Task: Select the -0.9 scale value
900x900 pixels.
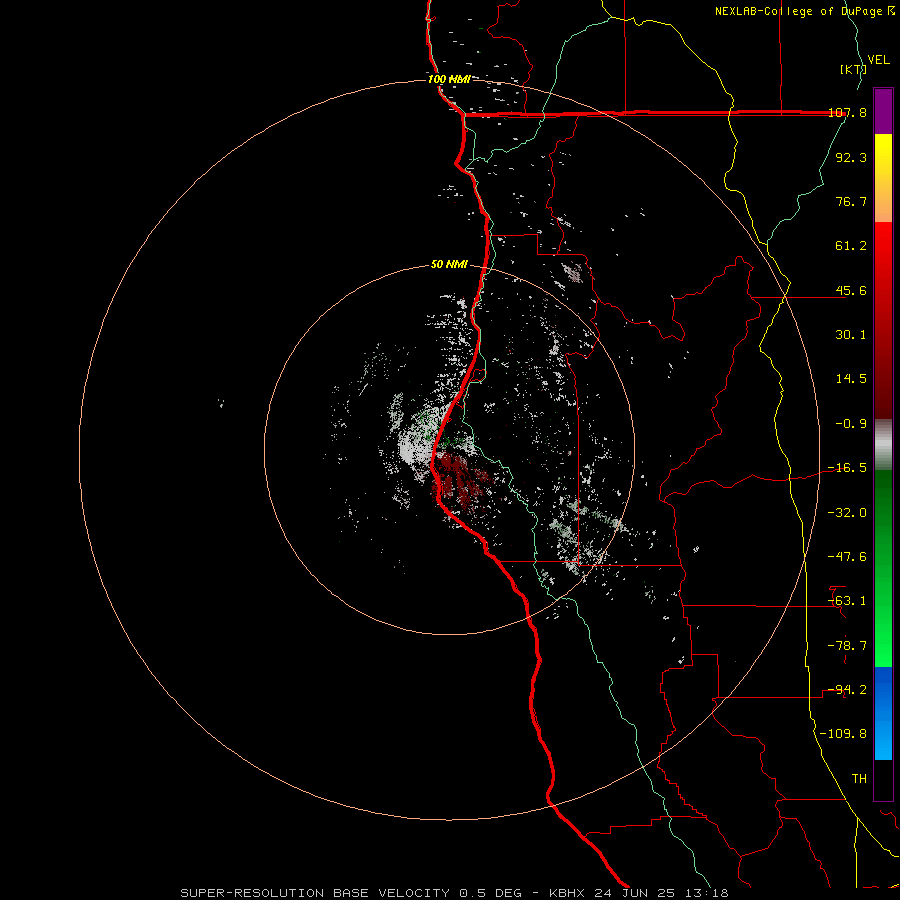Action: 851,424
